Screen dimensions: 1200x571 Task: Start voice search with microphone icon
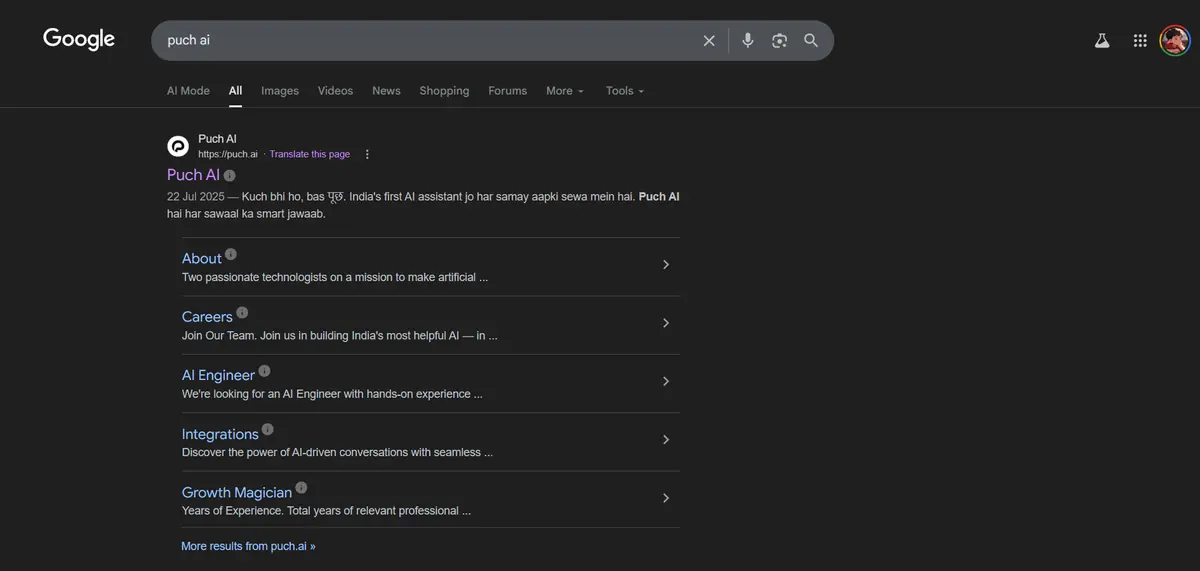point(747,41)
